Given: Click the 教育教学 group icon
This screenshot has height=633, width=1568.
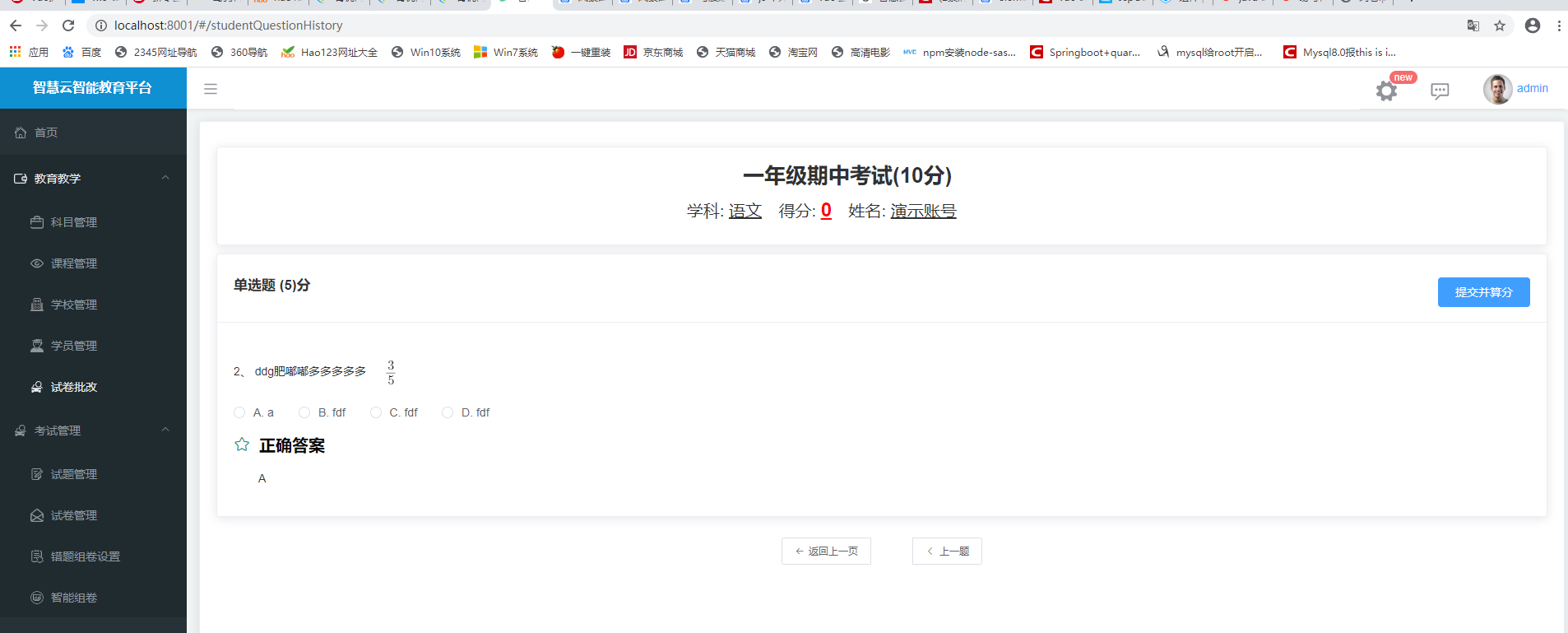Looking at the screenshot, I should point(21,178).
